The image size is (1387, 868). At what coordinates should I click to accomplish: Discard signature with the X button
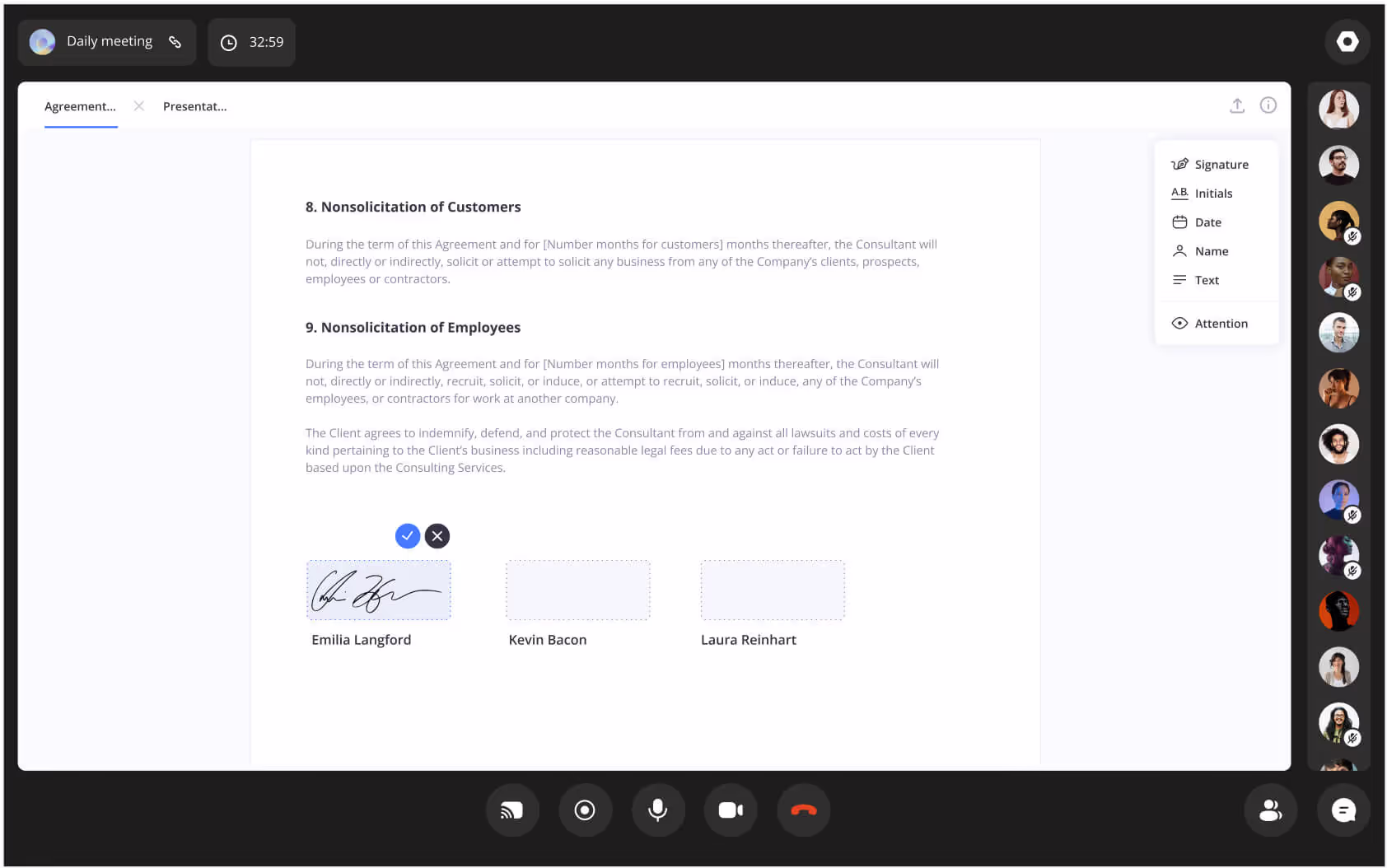tap(437, 536)
